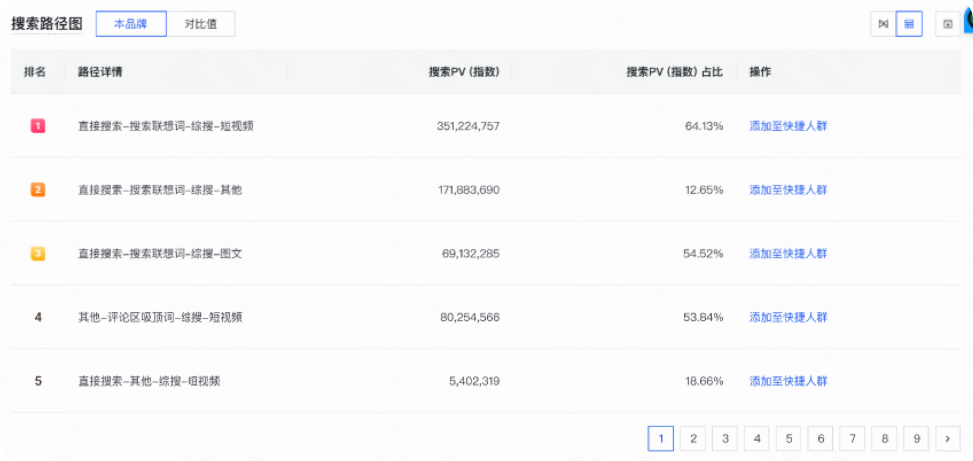The height and width of the screenshot is (461, 973).
Task: Select the table view icon
Action: pos(909,24)
